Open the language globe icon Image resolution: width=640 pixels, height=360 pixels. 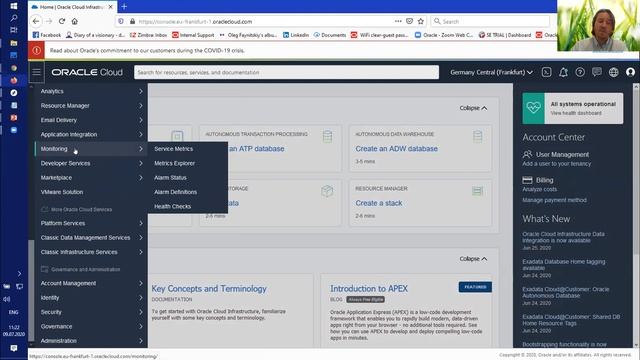click(613, 72)
